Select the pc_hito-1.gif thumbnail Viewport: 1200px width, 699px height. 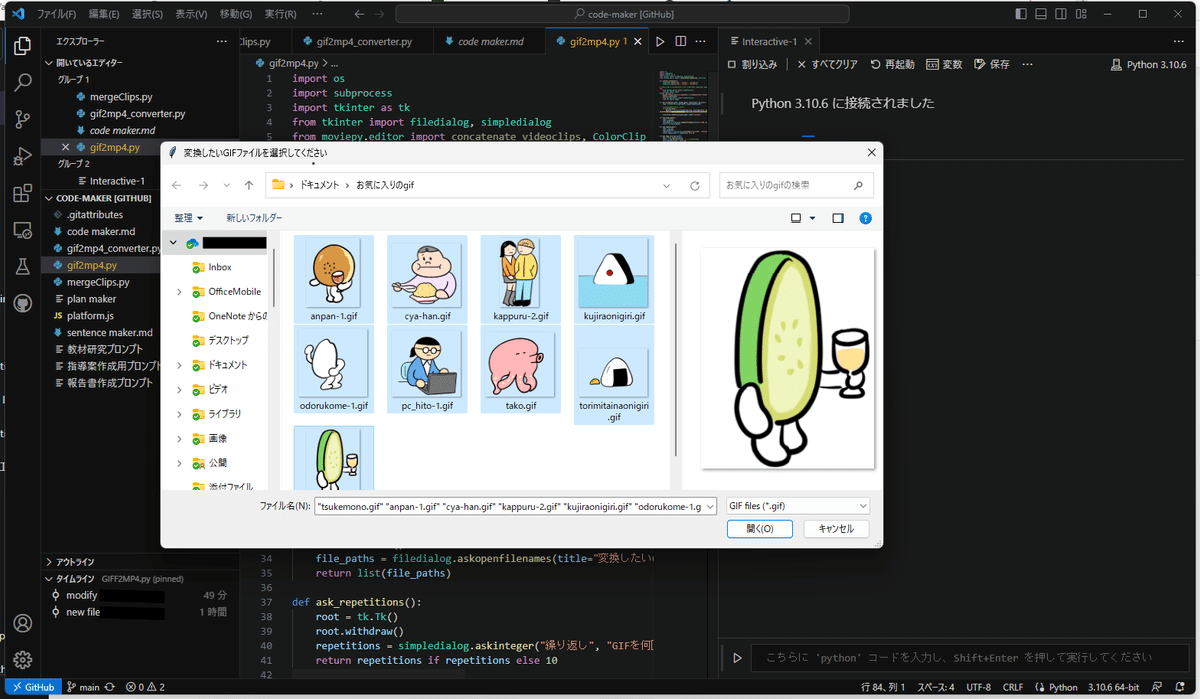coord(427,371)
